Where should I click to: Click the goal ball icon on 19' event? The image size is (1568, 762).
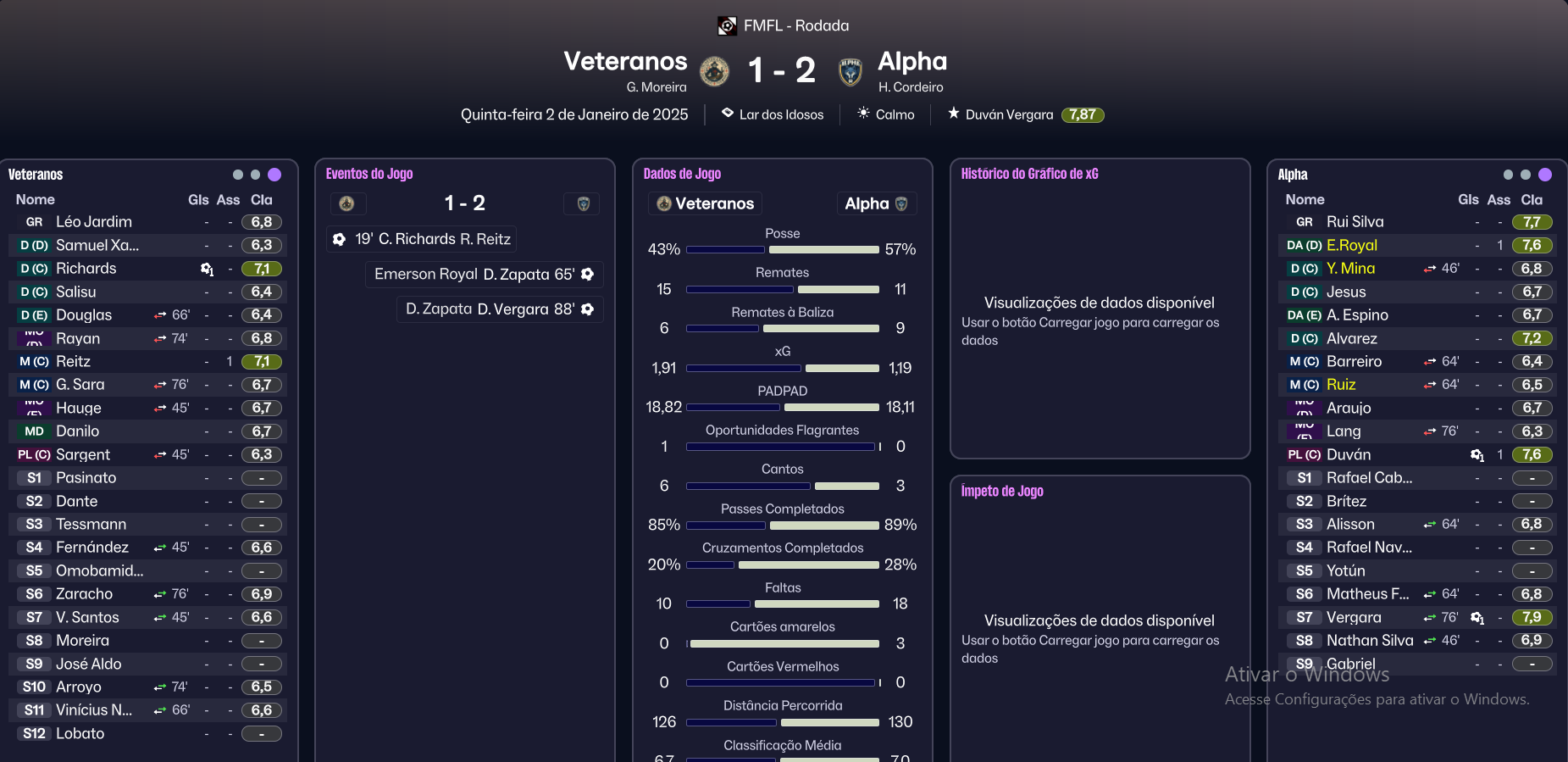[339, 239]
